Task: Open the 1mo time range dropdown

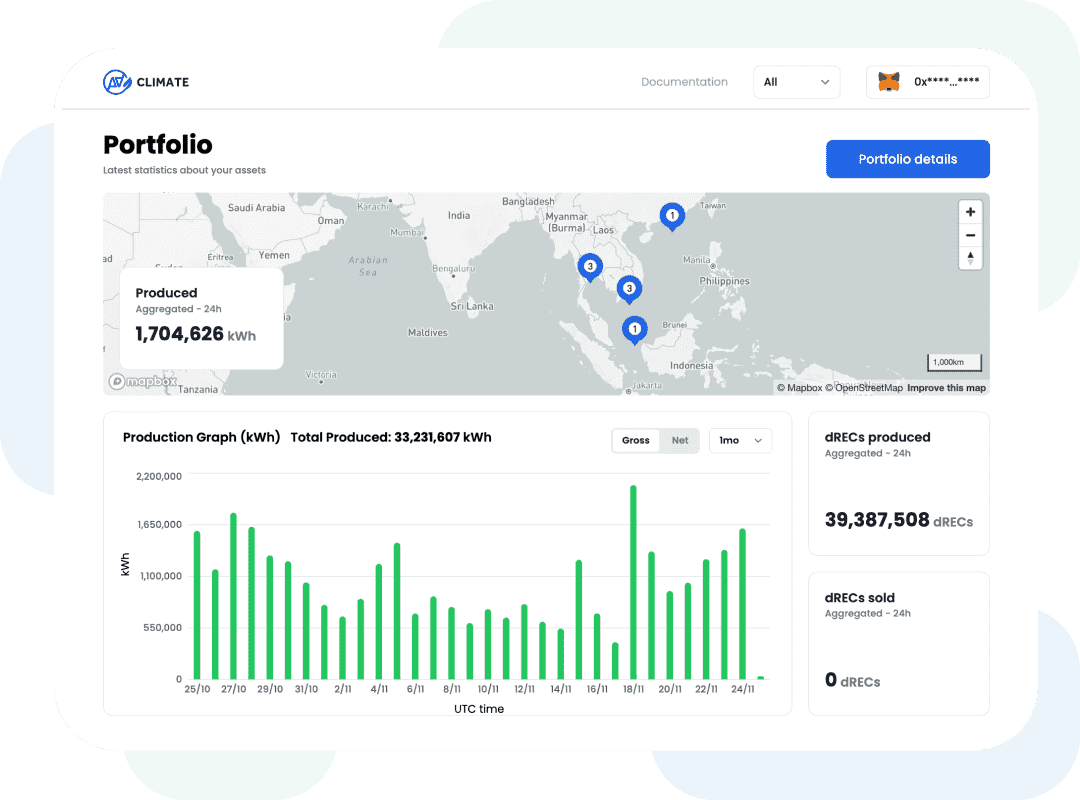Action: point(740,440)
